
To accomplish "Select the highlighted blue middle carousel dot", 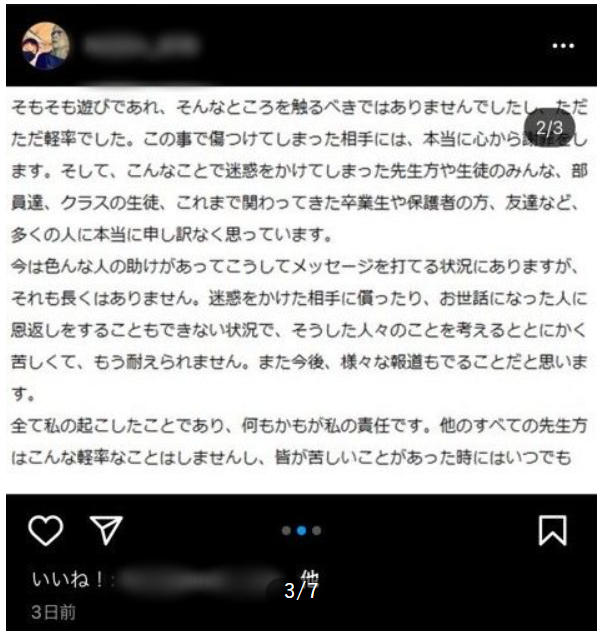I will (x=301, y=530).
